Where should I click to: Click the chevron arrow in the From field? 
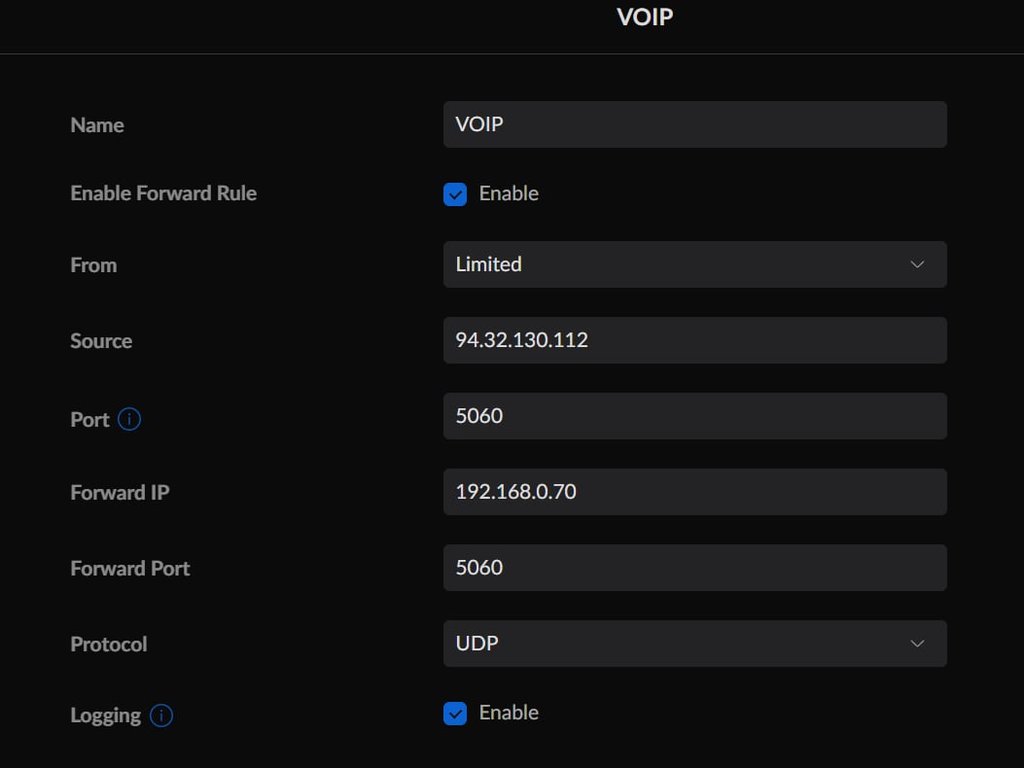coord(917,265)
